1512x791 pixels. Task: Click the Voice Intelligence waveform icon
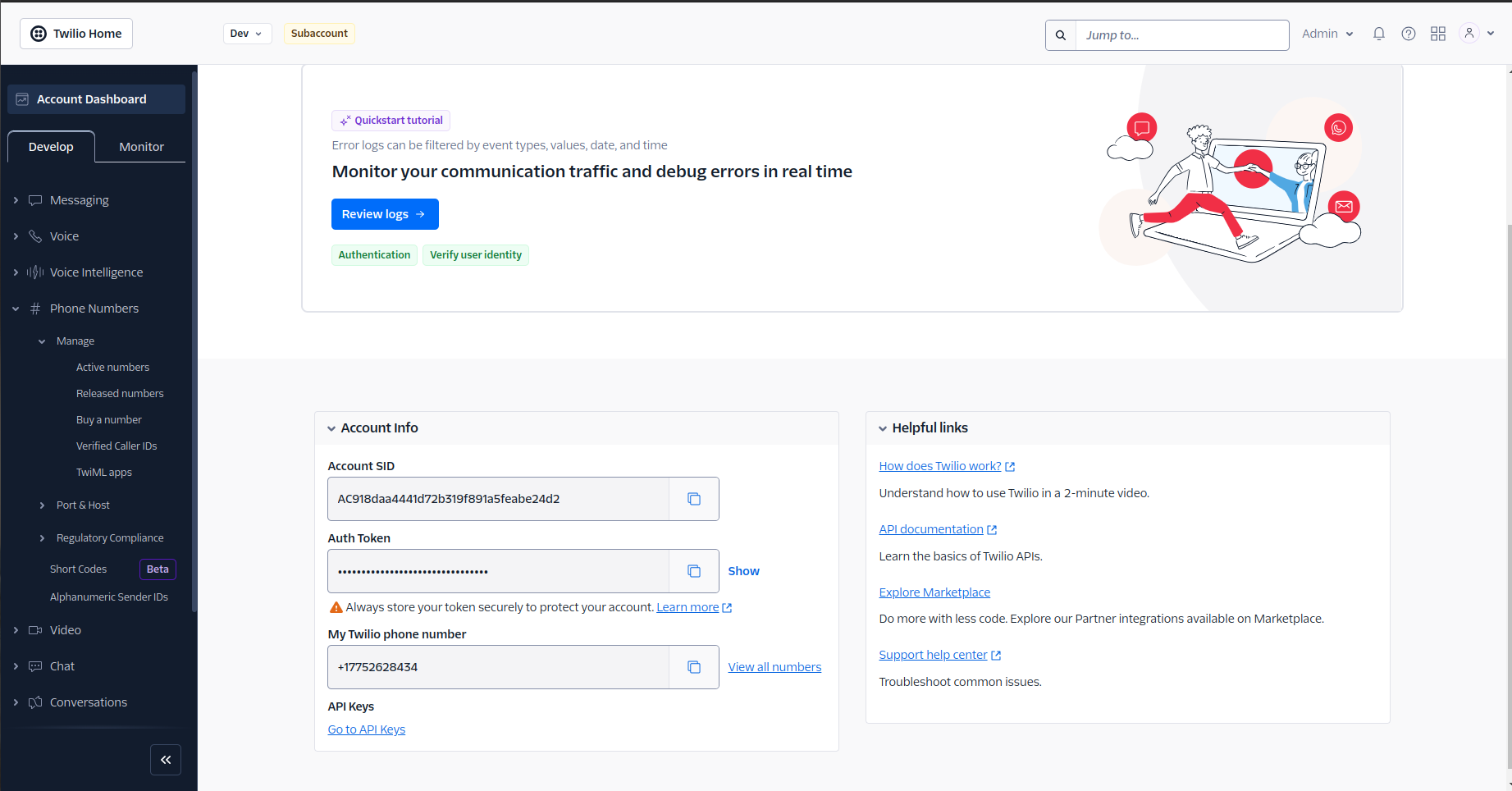point(35,272)
